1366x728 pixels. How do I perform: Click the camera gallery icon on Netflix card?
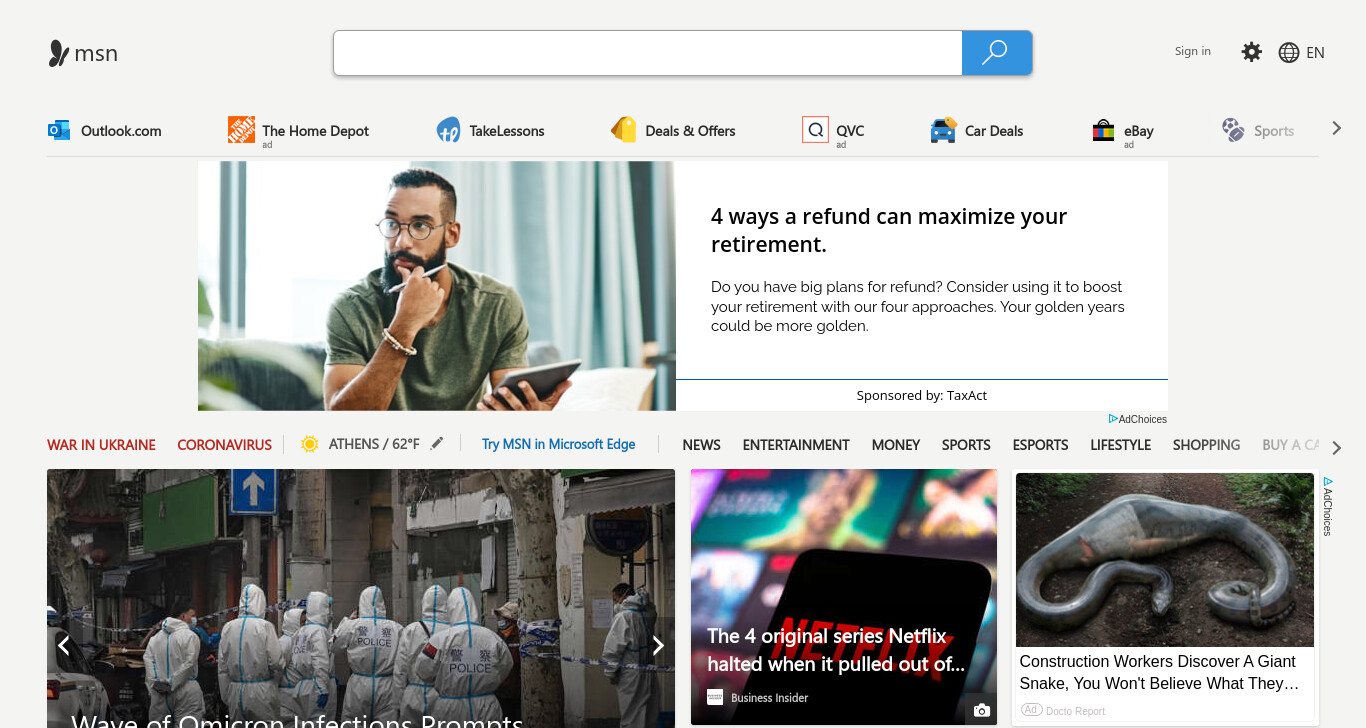[x=982, y=710]
